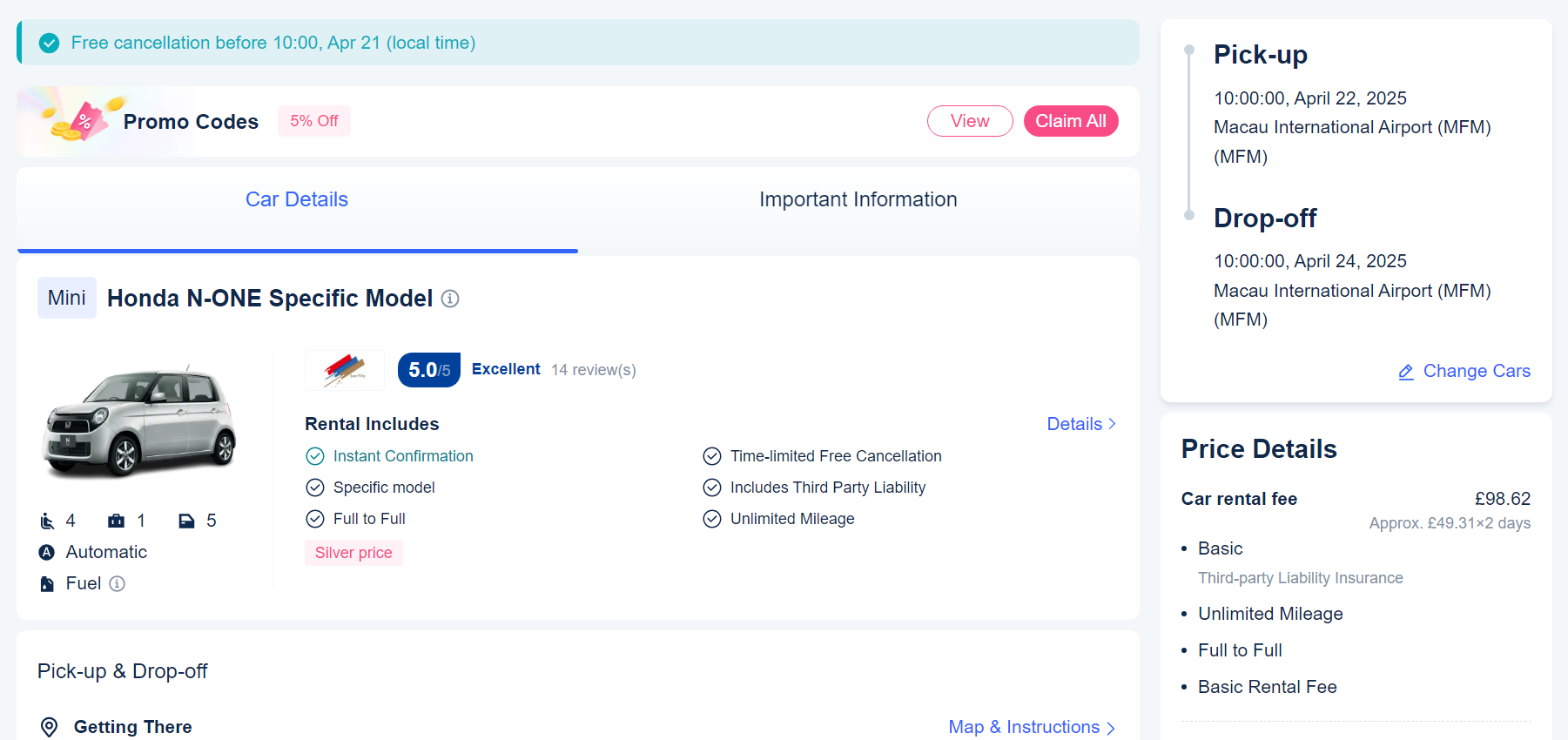Click the Silver price tag
The width and height of the screenshot is (1568, 740).
tap(353, 553)
